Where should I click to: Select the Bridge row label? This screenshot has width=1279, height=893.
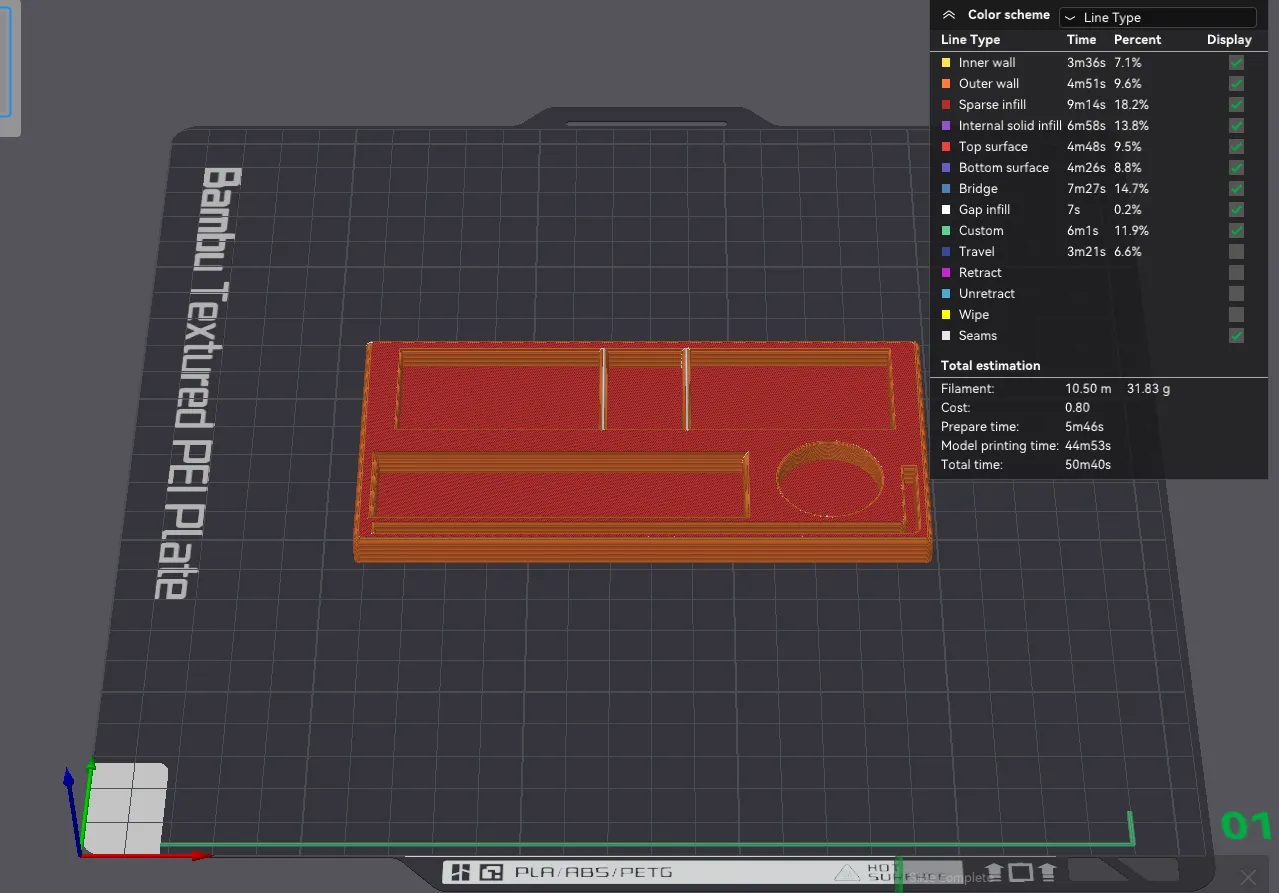pos(978,189)
